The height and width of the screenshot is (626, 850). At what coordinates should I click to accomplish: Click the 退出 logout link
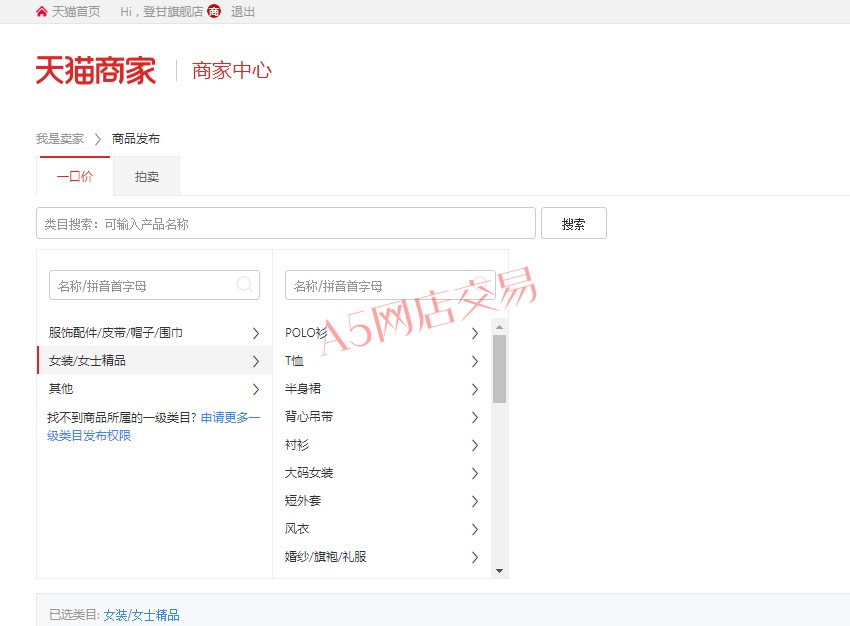(242, 11)
